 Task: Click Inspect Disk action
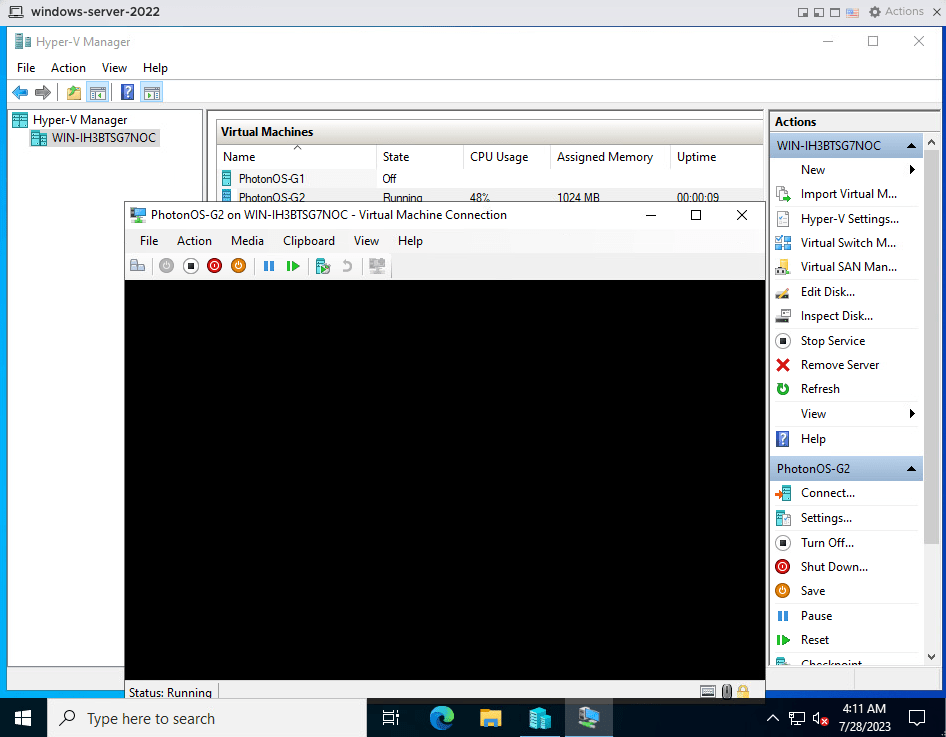(836, 315)
